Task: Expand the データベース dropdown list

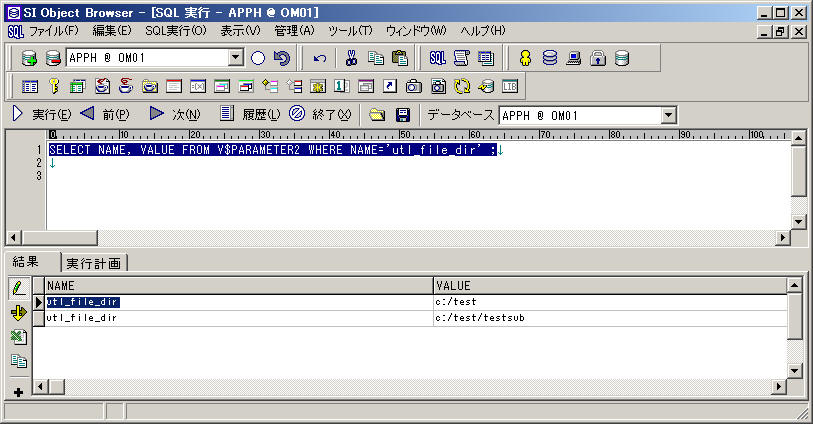Action: click(x=668, y=115)
